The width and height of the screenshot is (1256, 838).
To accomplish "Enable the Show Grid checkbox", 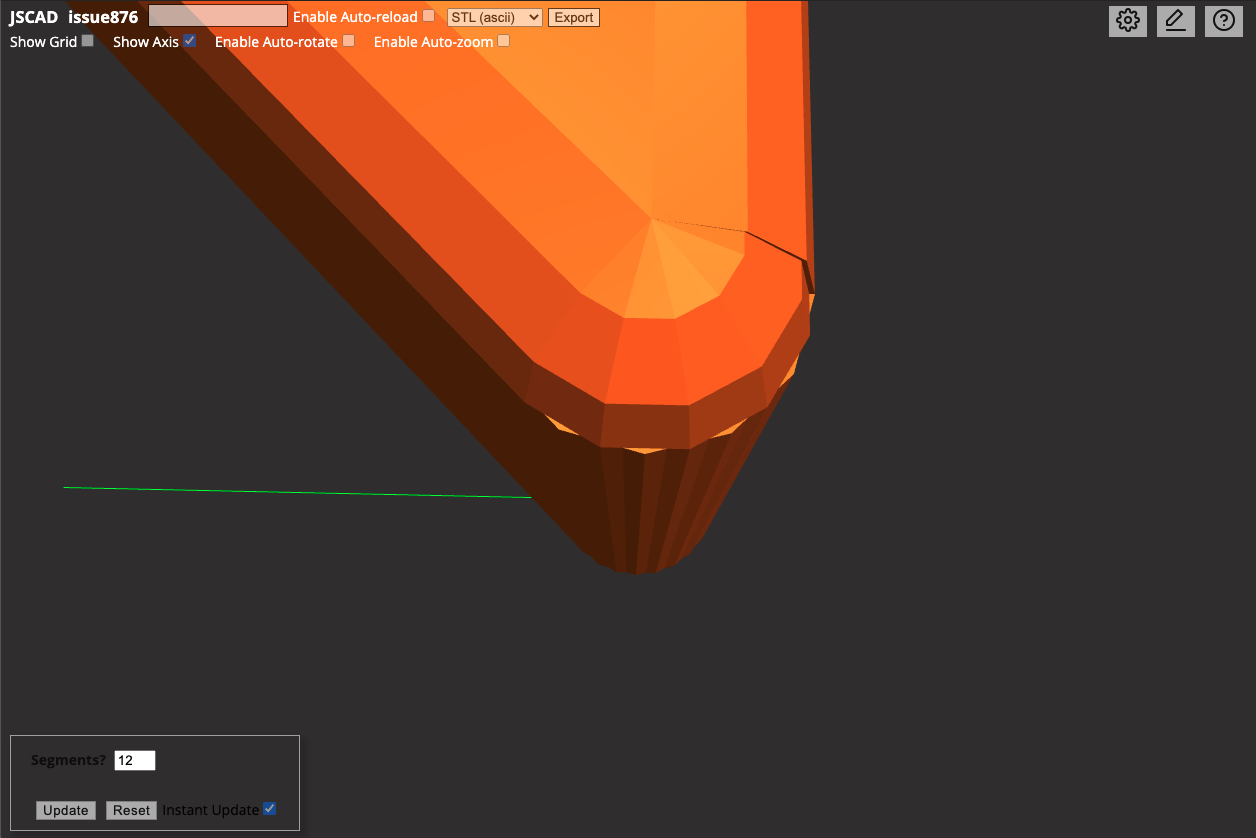I will coord(87,39).
